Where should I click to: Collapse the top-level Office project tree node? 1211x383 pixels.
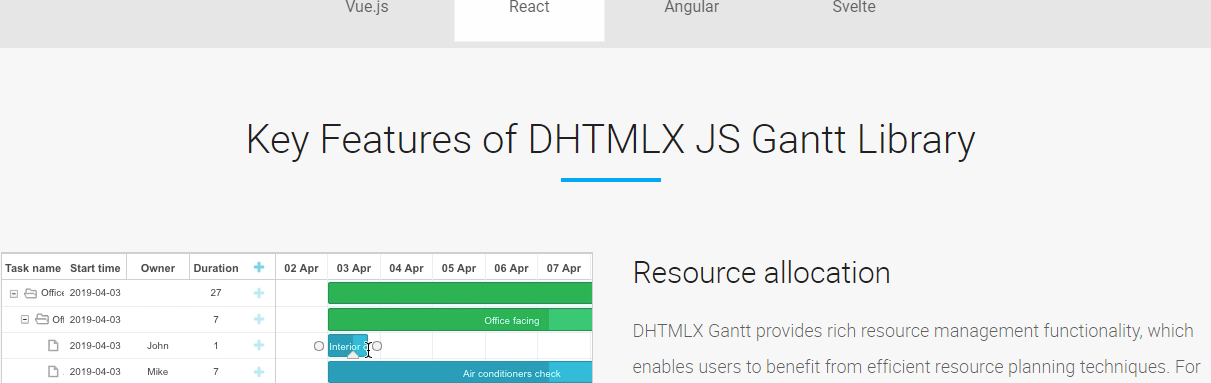(x=14, y=293)
